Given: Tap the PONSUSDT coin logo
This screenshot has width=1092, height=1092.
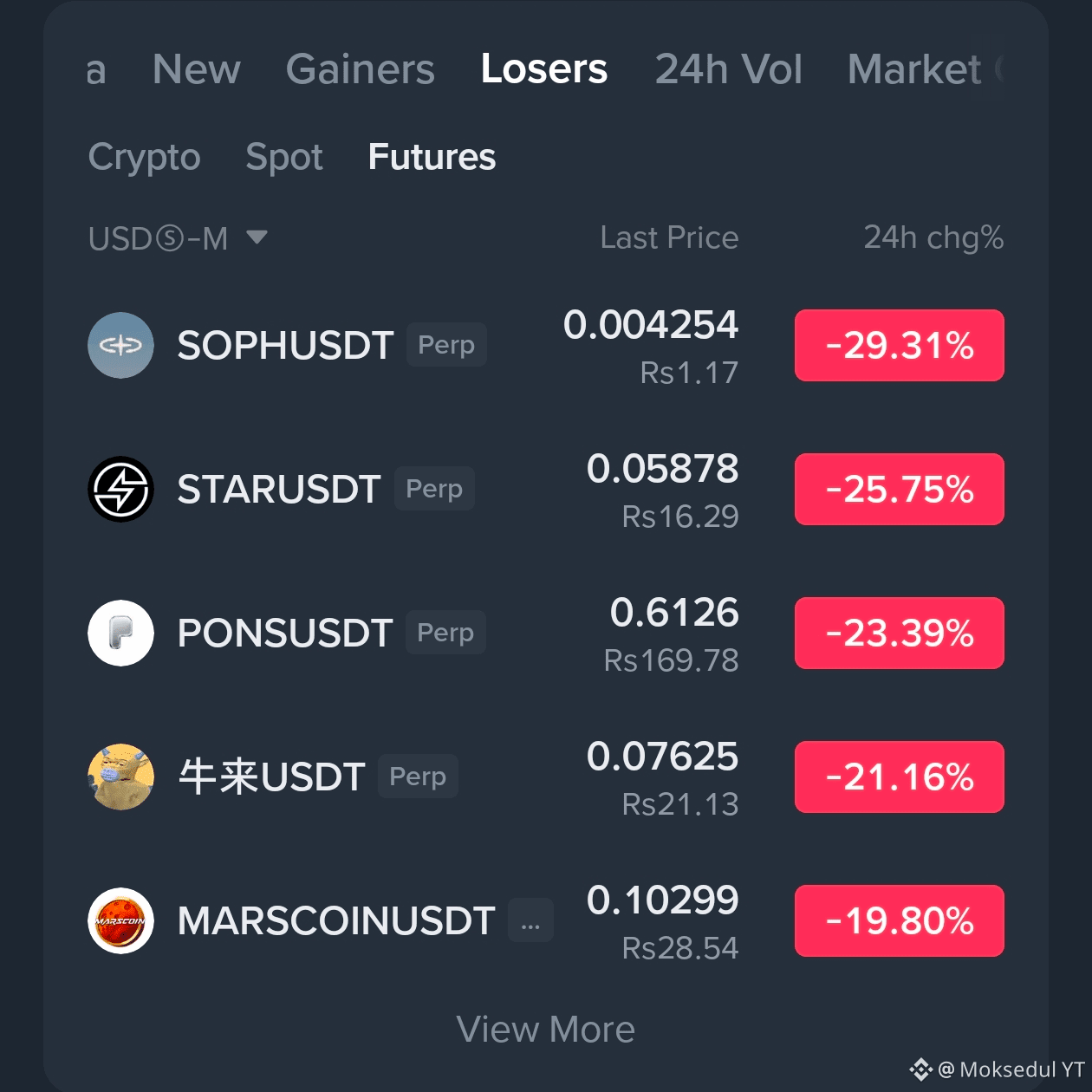Looking at the screenshot, I should (x=120, y=633).
